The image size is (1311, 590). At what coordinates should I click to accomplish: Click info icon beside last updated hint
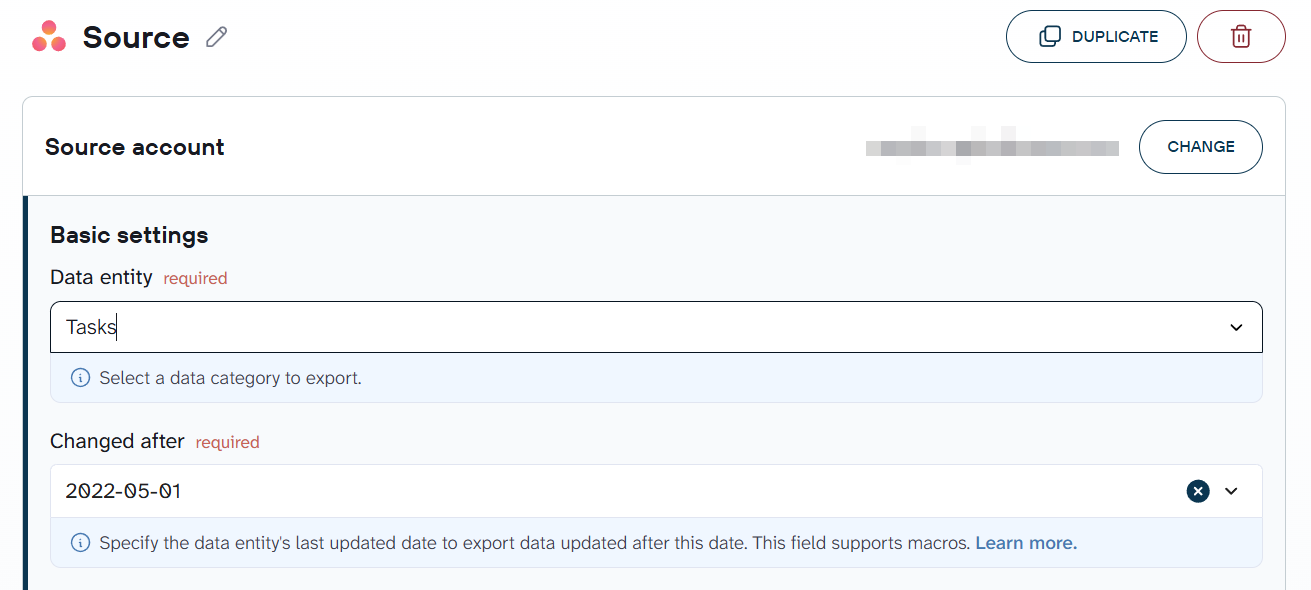(81, 543)
